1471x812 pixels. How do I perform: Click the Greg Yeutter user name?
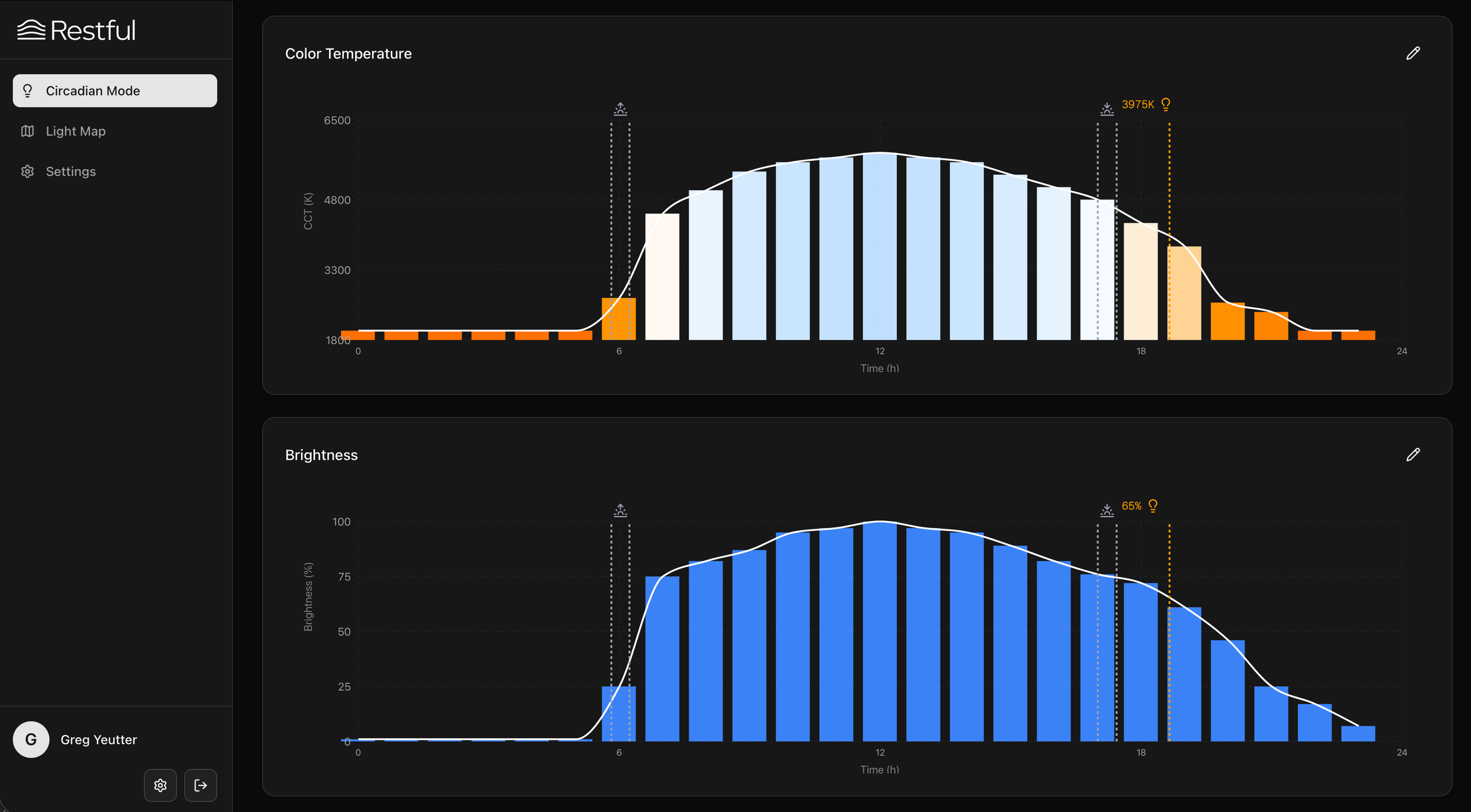pos(99,739)
